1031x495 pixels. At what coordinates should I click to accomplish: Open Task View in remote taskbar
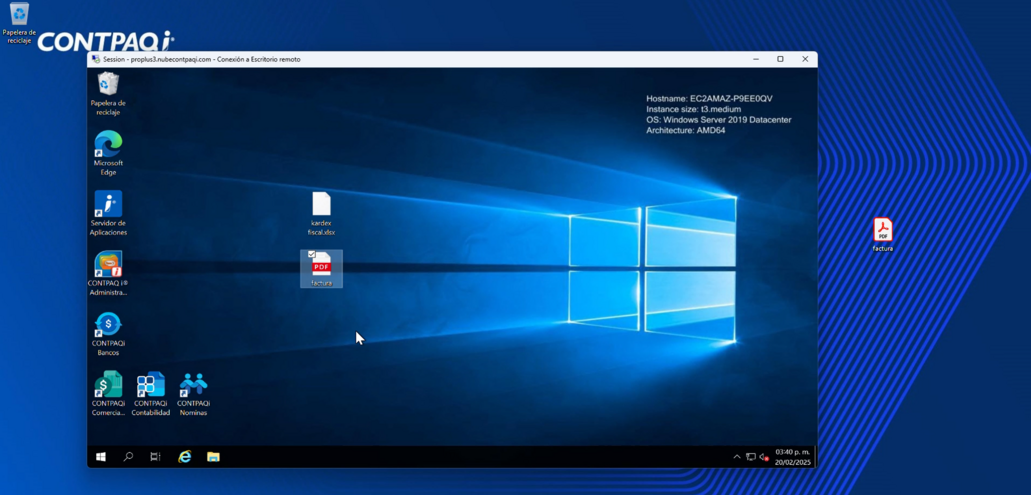(155, 457)
